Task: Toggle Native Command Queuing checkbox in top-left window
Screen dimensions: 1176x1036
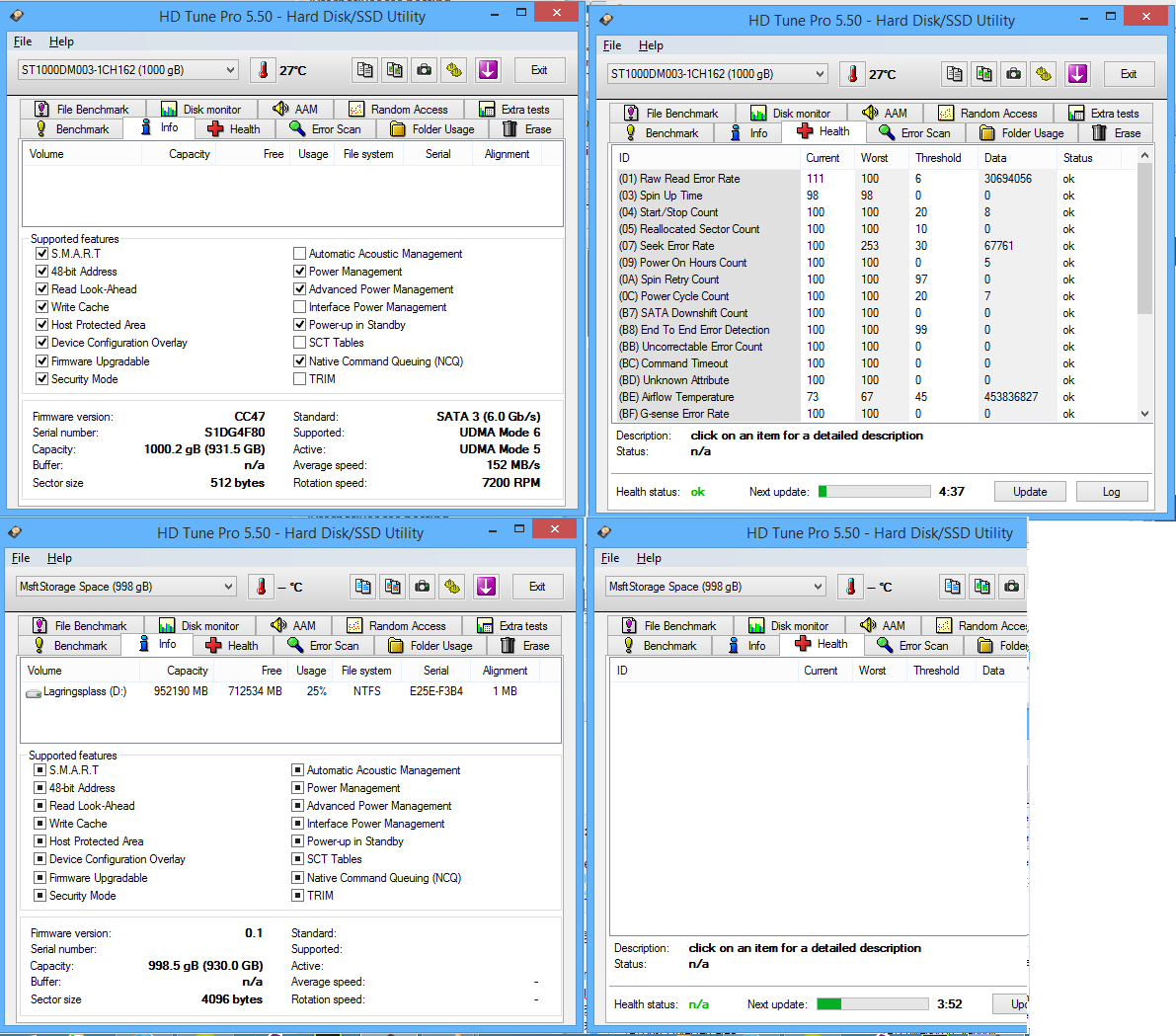Action: point(300,360)
